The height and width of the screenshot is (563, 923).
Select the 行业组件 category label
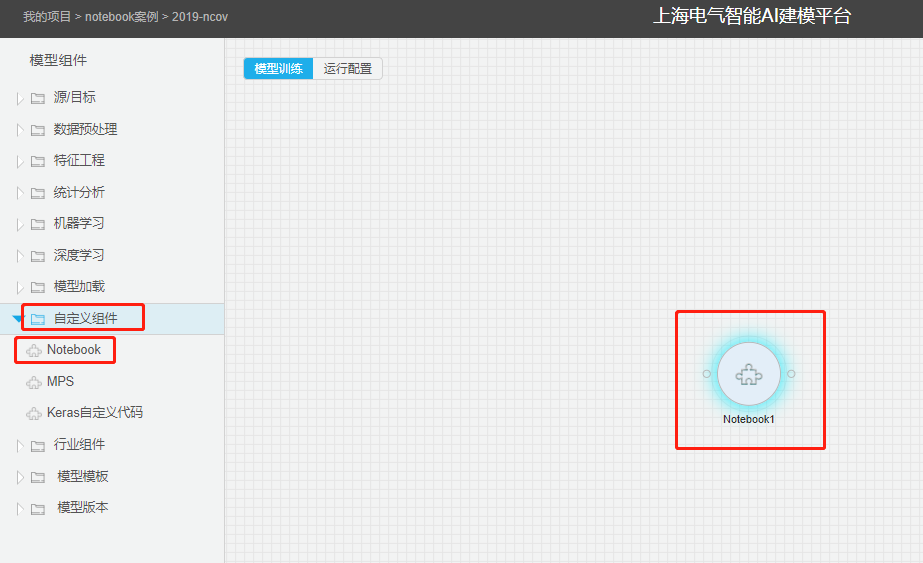(79, 444)
